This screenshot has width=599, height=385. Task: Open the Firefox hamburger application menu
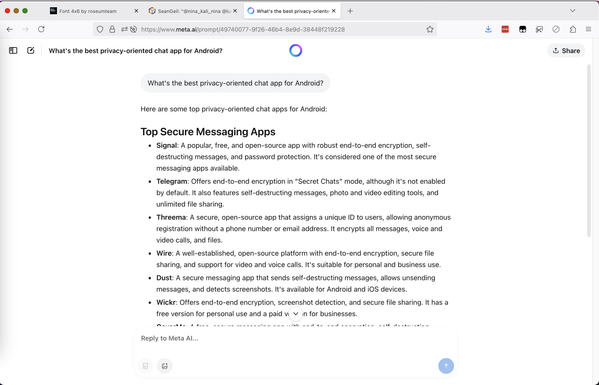(588, 29)
